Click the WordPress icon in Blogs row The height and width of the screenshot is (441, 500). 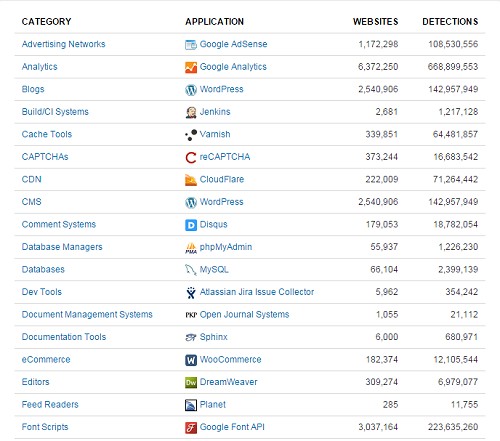[191, 90]
